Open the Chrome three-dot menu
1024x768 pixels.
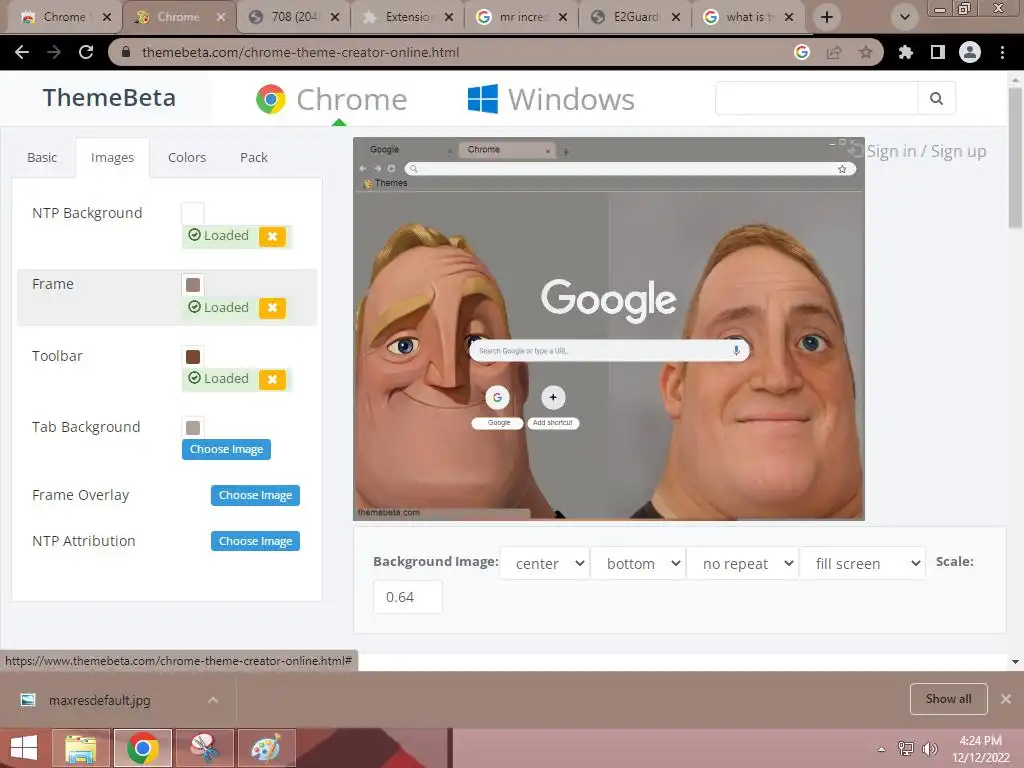point(1002,52)
